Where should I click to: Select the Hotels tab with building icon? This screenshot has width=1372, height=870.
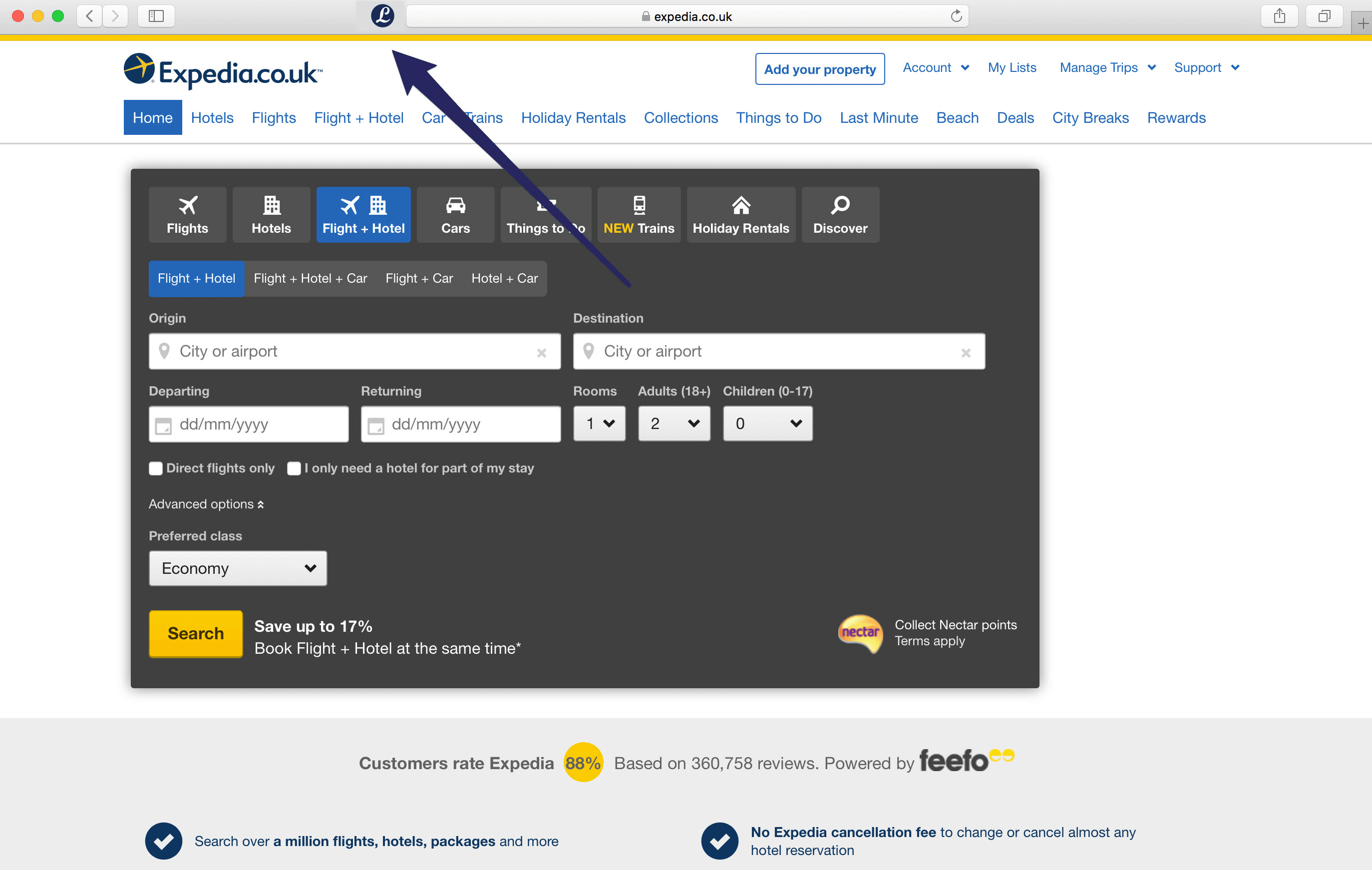click(271, 215)
